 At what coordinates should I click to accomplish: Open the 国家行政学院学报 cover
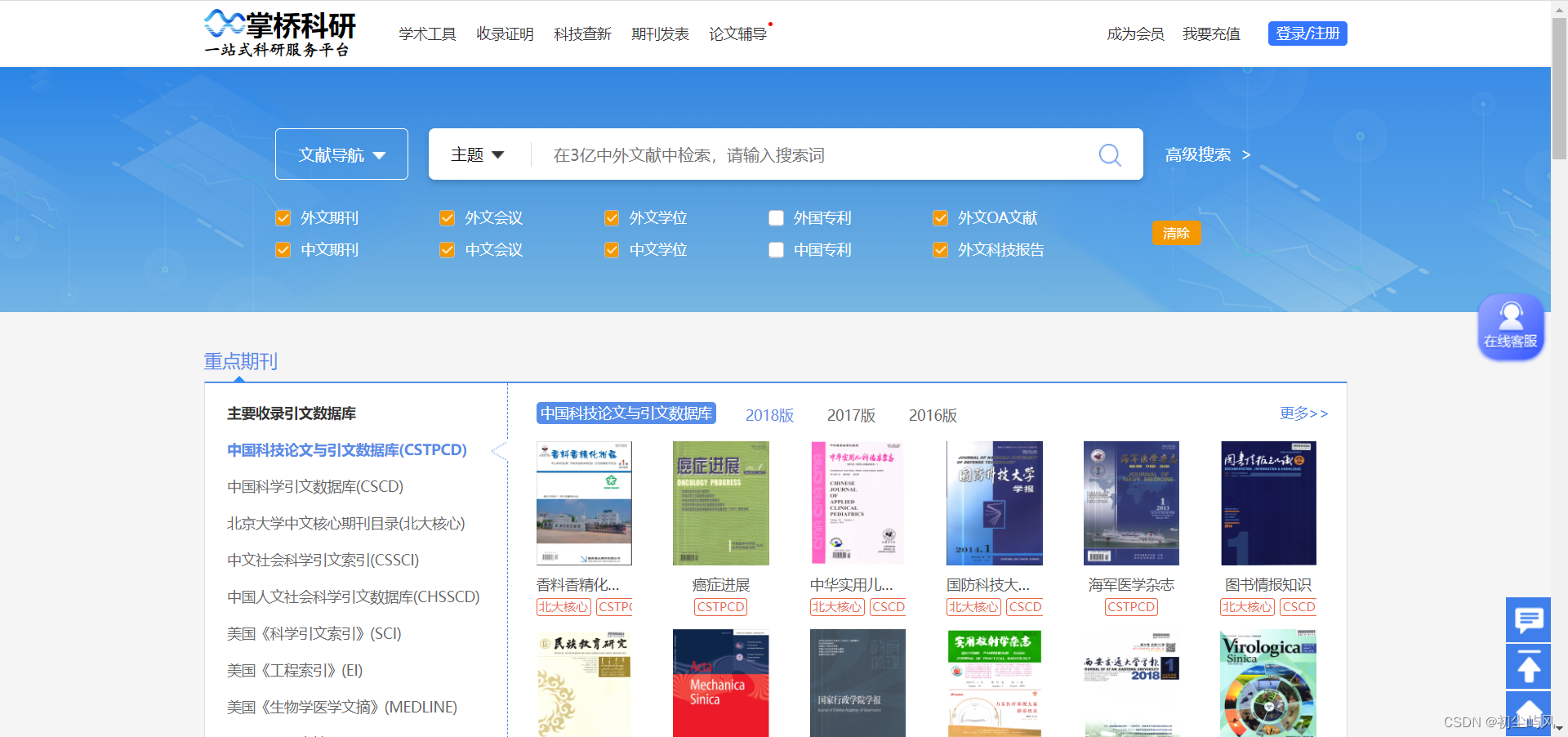(857, 683)
